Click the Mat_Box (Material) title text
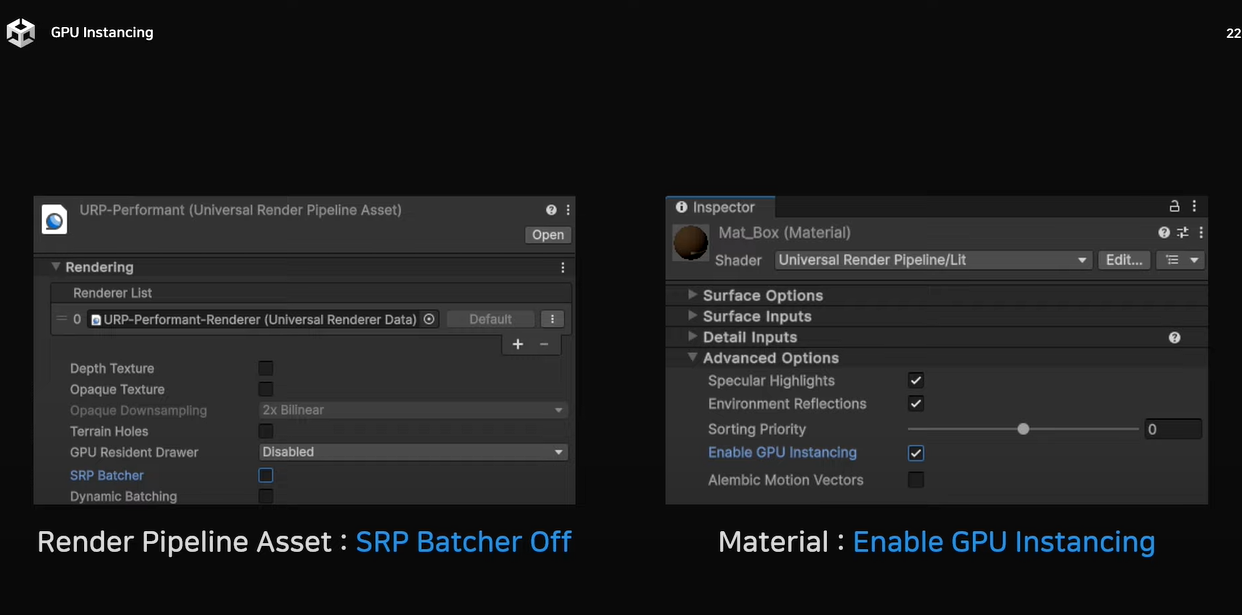1242x615 pixels. (x=785, y=233)
